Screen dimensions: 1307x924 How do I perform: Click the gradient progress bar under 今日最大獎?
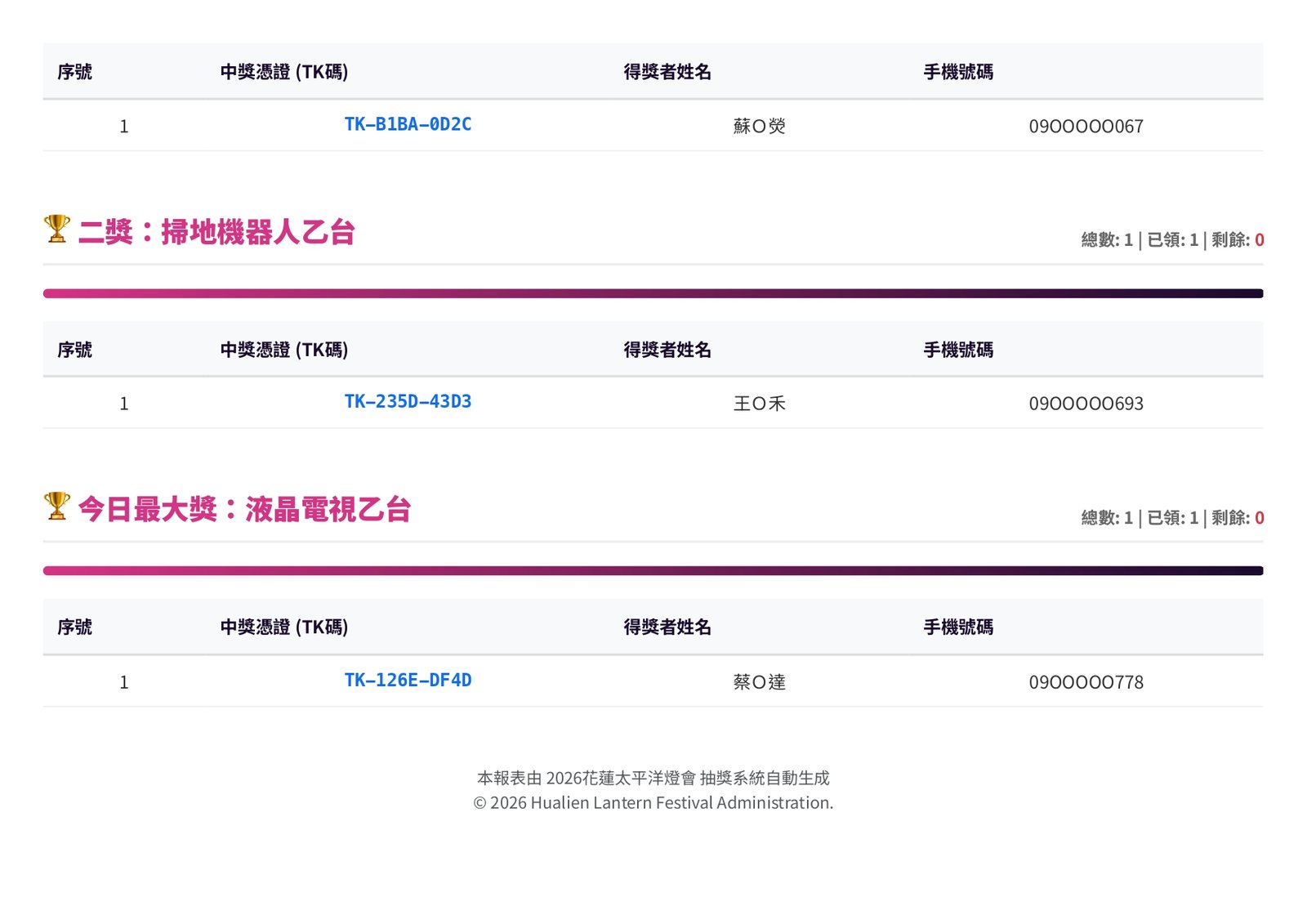[653, 570]
